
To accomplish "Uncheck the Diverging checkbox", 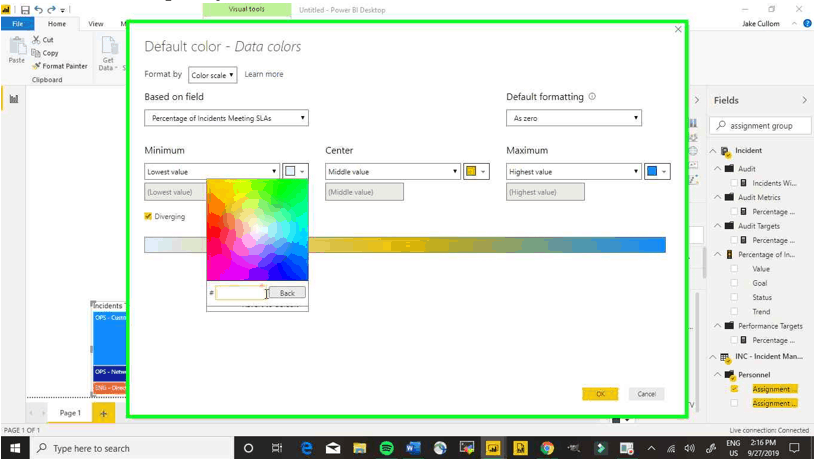I will (148, 216).
